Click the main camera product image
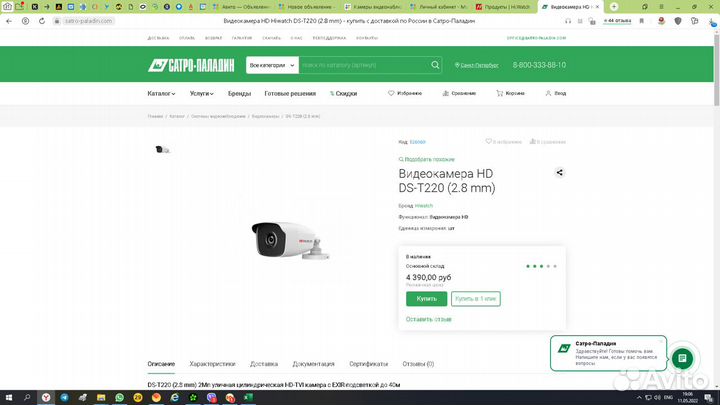The height and width of the screenshot is (405, 720). [290, 241]
